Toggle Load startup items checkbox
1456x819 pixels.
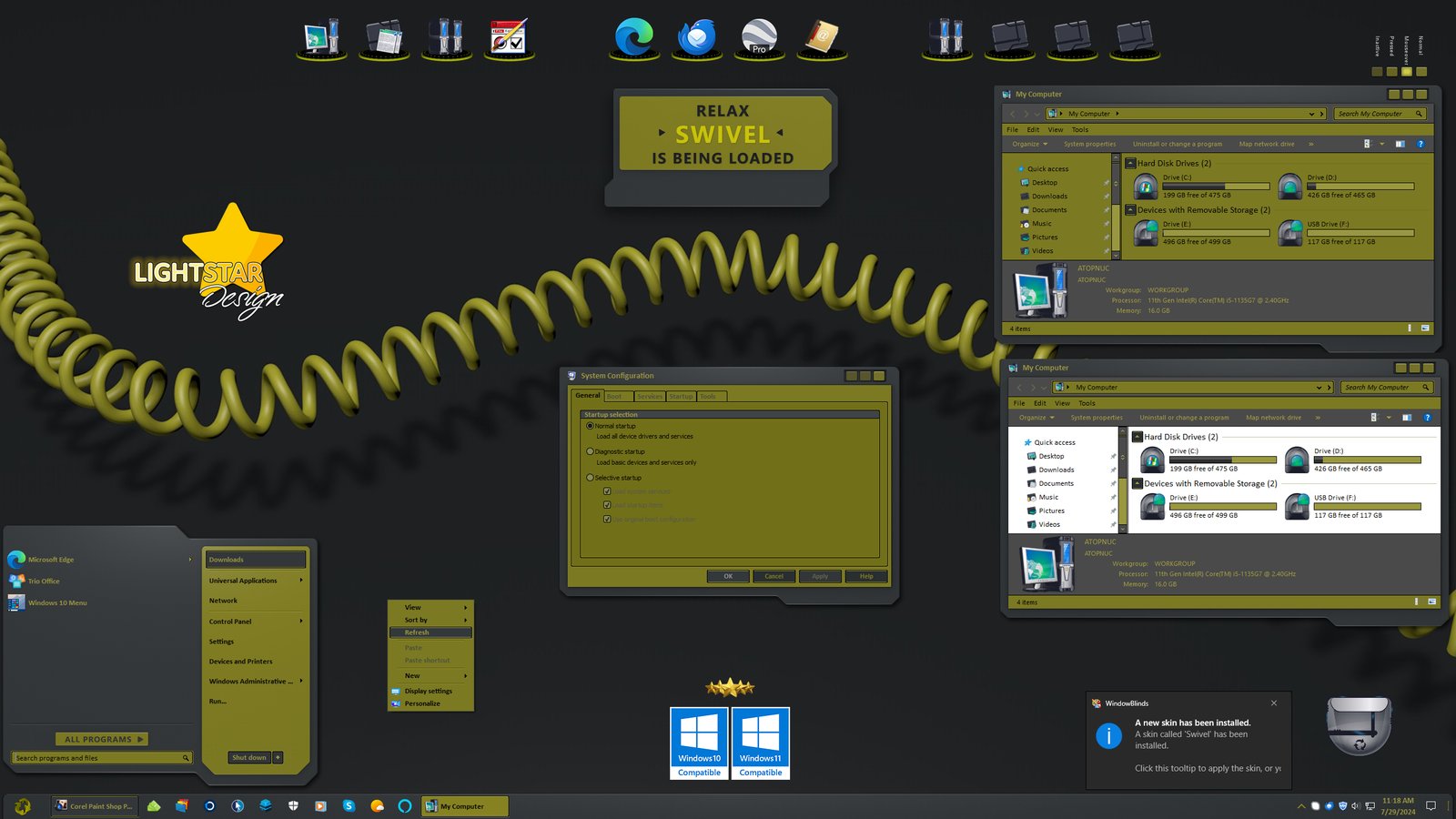click(x=607, y=505)
